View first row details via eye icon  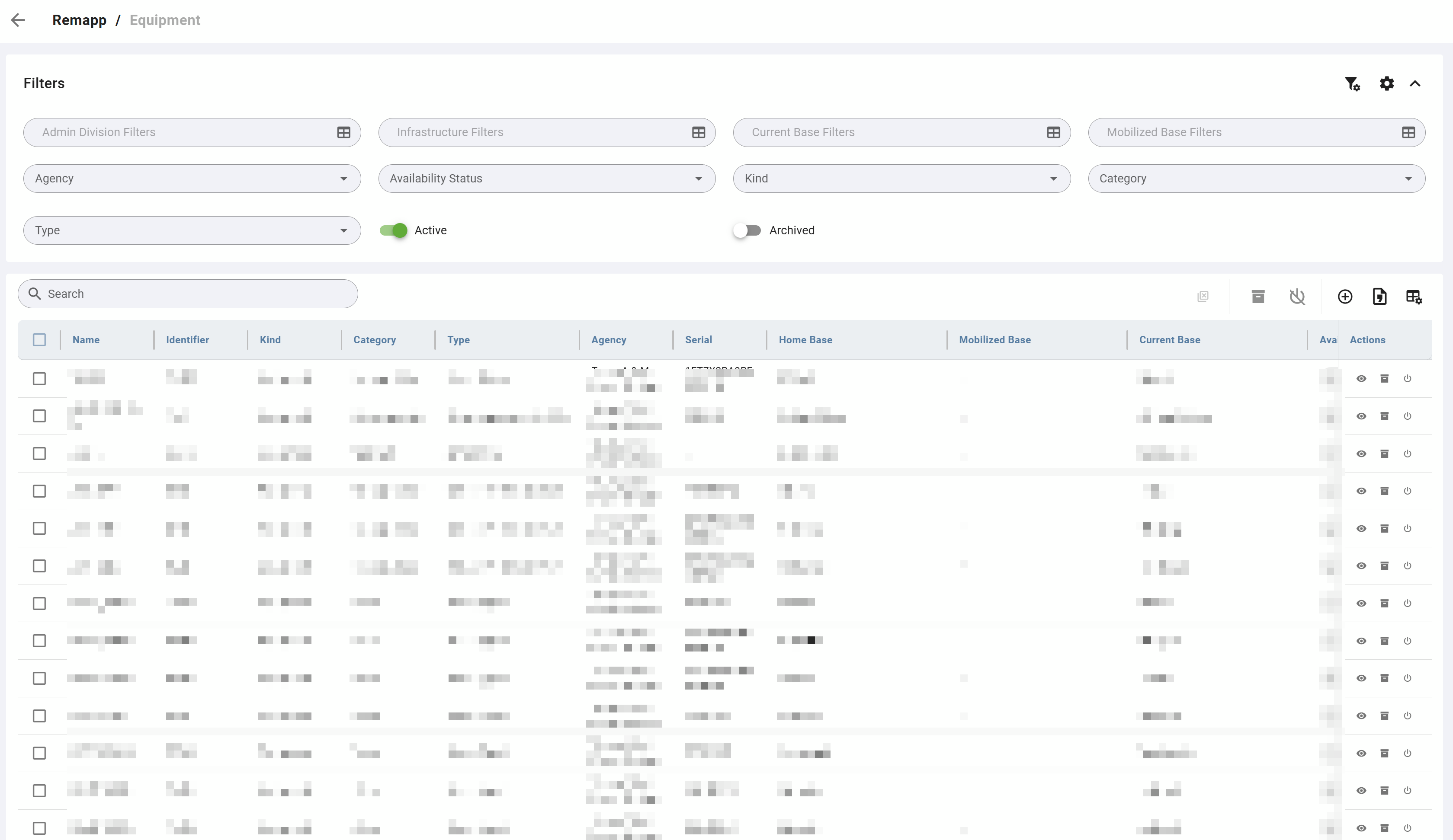pyautogui.click(x=1361, y=379)
